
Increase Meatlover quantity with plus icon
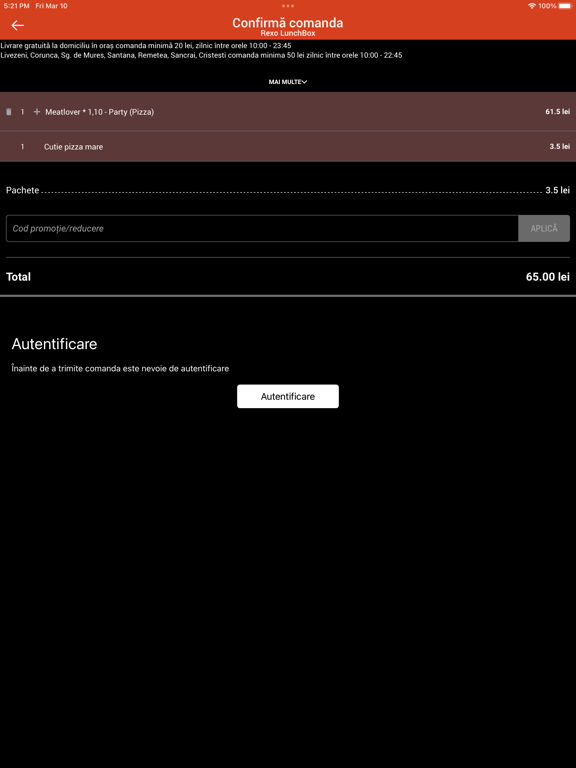pos(37,112)
